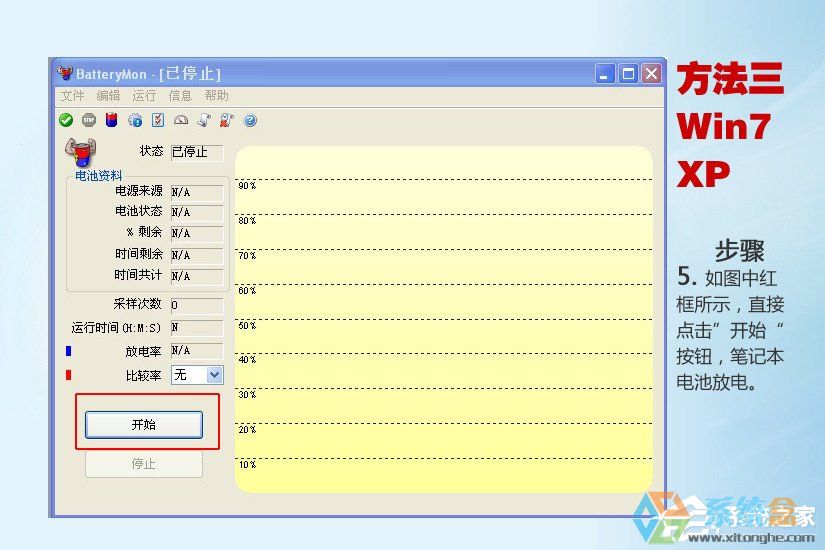825x550 pixels.
Task: Open the 文件 menu
Action: [x=72, y=95]
